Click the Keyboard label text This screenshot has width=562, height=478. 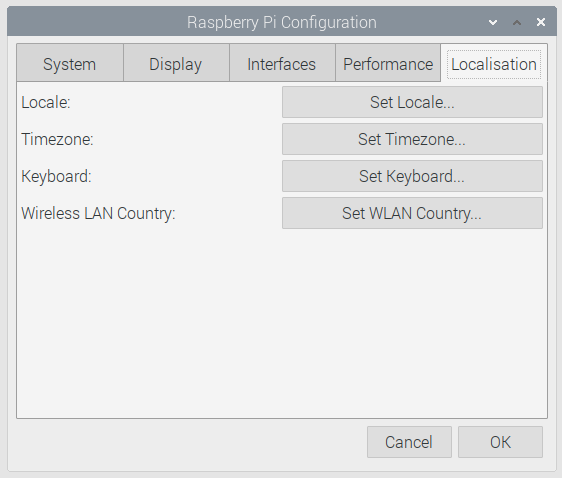pyautogui.click(x=56, y=176)
